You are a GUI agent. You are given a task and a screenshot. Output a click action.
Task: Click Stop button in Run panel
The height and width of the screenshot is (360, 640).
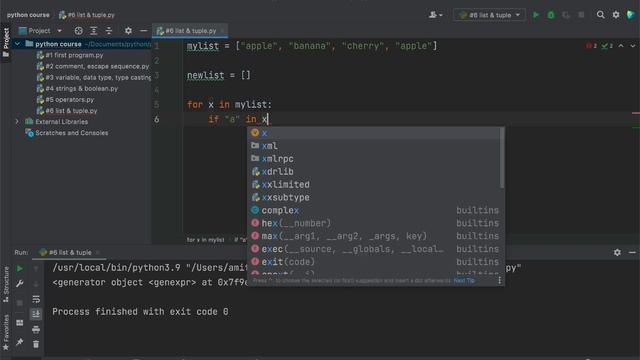(x=20, y=303)
